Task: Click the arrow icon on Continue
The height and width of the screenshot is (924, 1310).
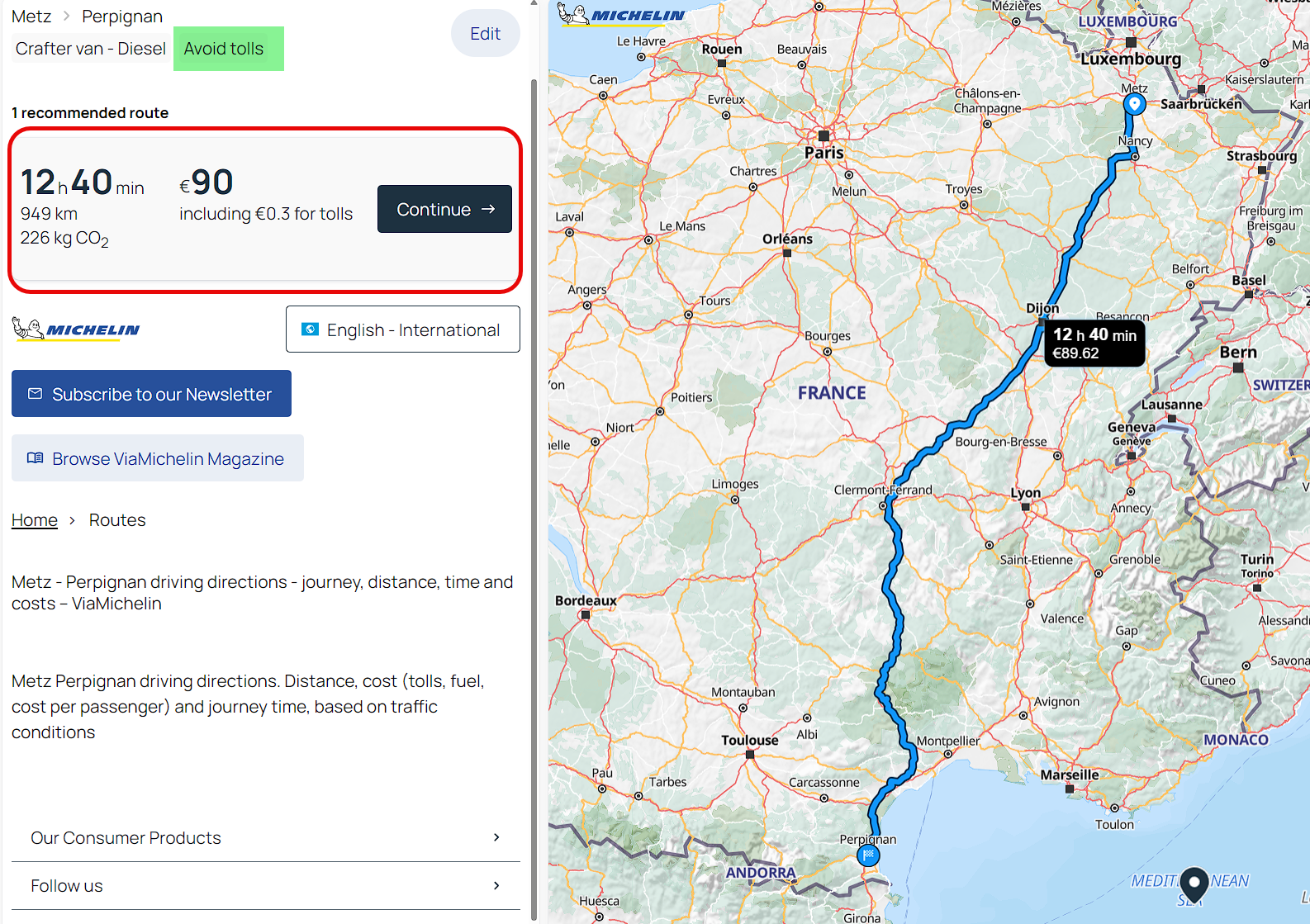Action: point(488,209)
